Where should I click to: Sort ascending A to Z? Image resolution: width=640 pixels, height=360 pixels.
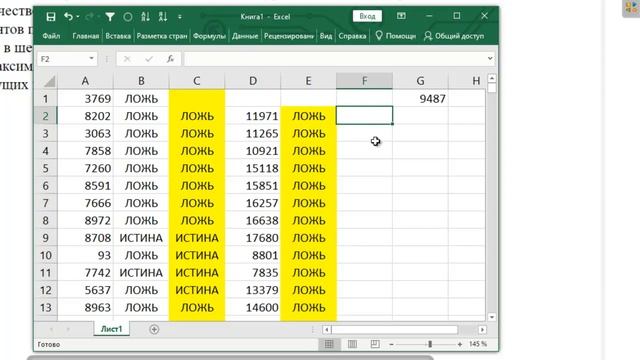coord(145,17)
